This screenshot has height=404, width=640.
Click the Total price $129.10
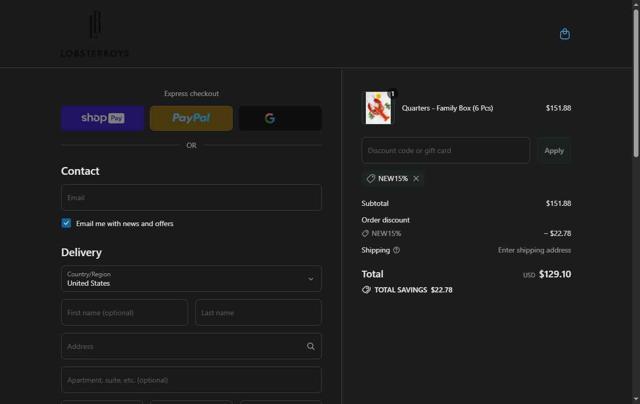[555, 274]
